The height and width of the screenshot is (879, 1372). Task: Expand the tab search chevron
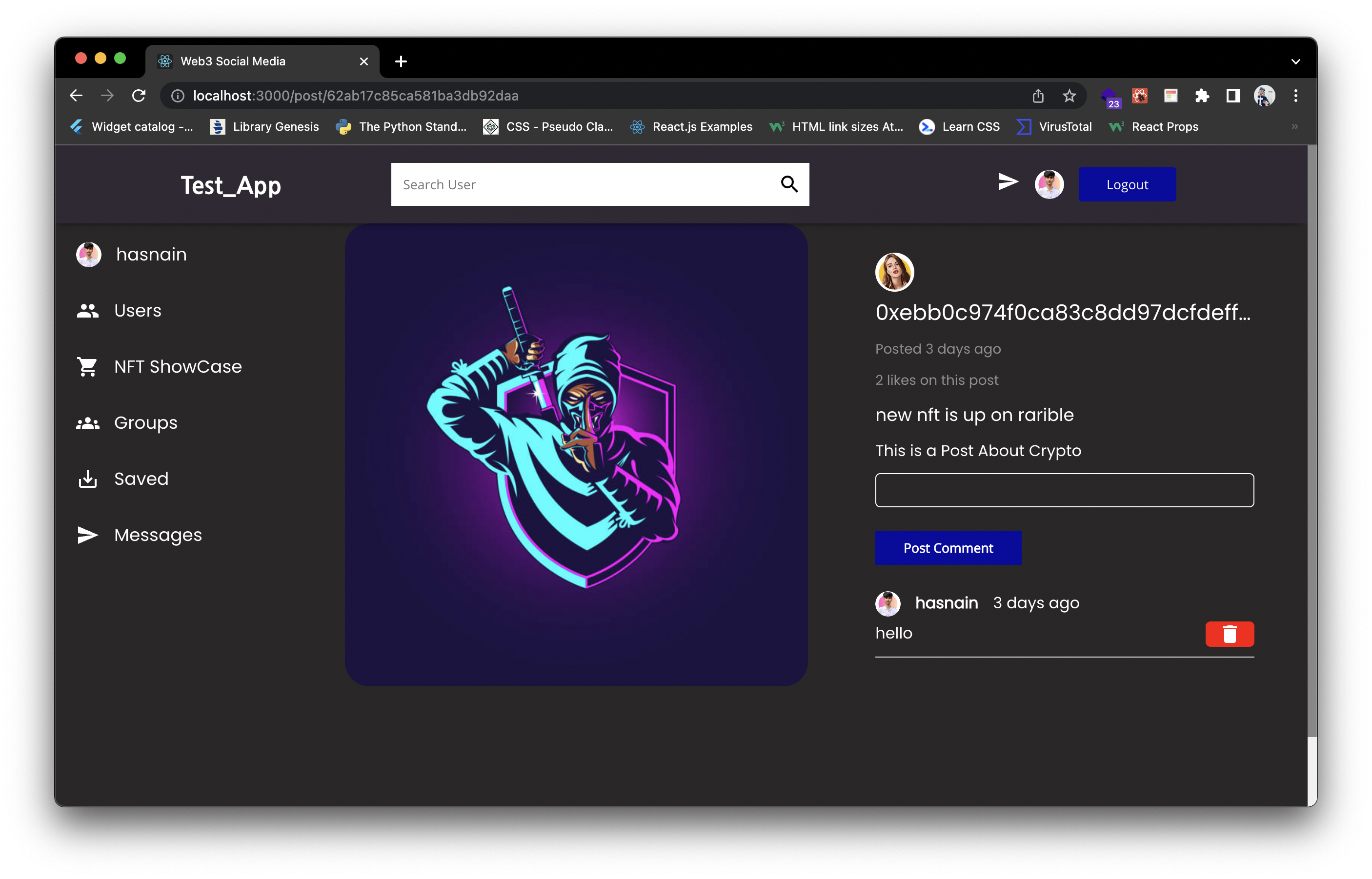(x=1295, y=61)
